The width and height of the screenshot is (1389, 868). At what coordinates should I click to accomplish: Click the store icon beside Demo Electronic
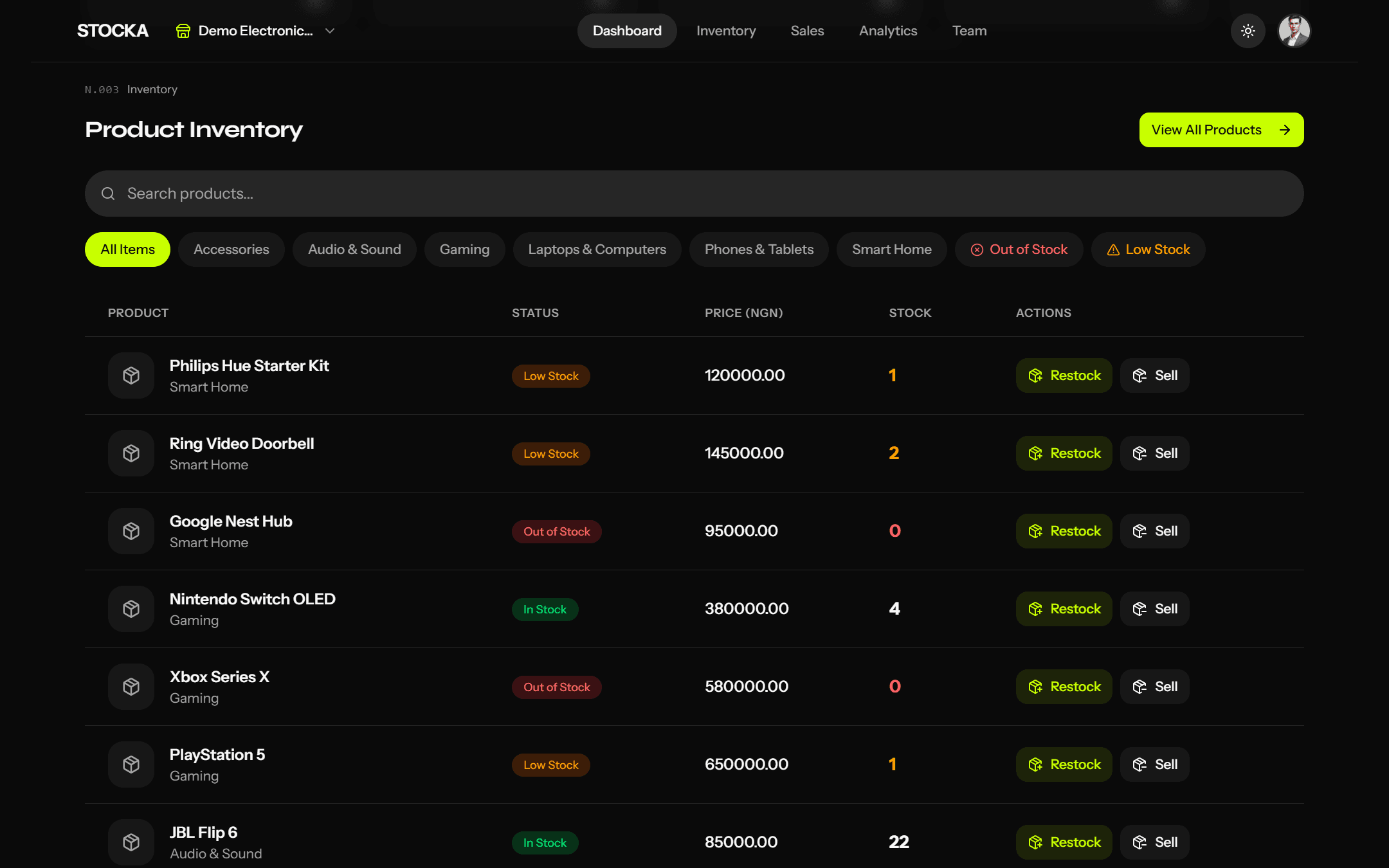(x=183, y=31)
